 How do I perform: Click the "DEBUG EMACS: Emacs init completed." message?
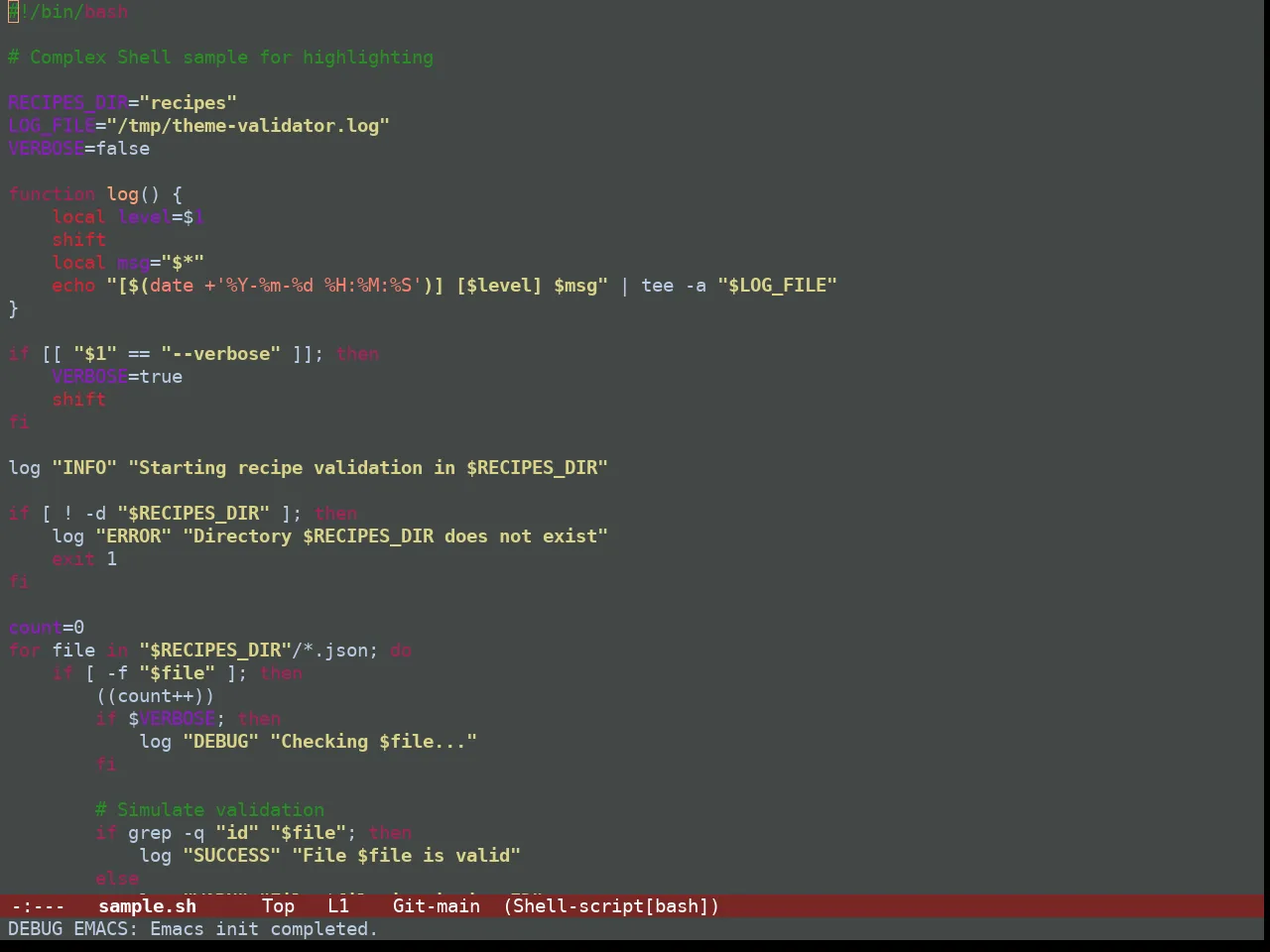pos(193,929)
